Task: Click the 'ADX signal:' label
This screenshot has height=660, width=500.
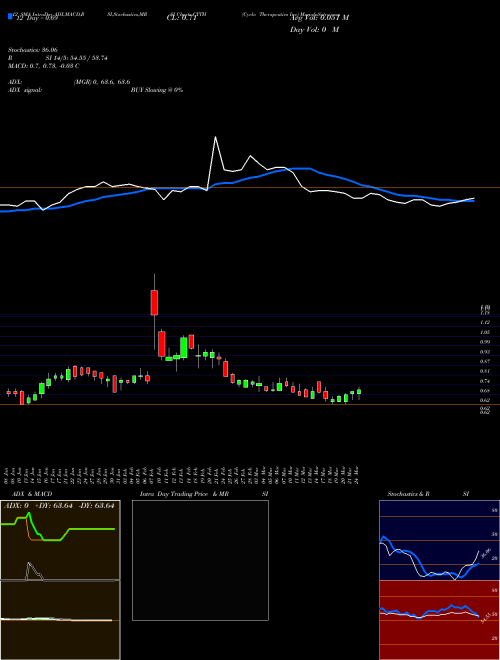Action: [x=24, y=90]
